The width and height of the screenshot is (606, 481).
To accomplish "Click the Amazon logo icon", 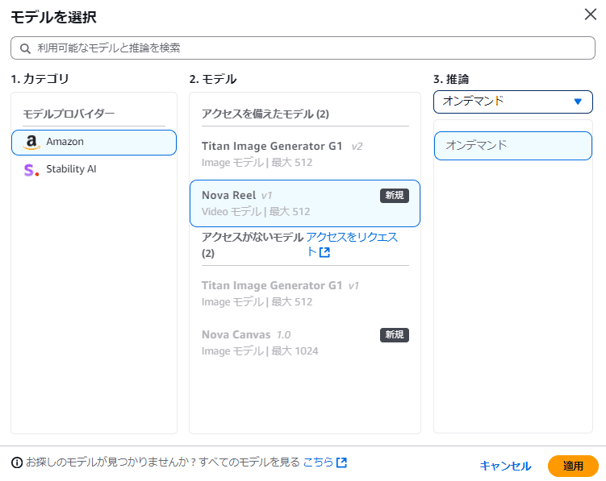I will 31,142.
